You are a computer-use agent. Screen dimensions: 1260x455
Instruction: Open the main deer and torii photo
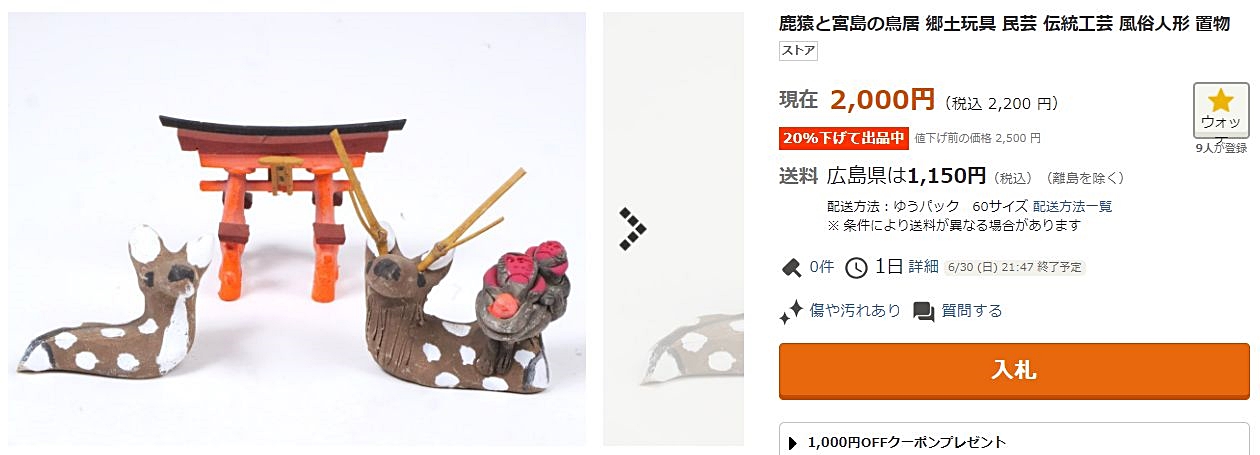(297, 228)
